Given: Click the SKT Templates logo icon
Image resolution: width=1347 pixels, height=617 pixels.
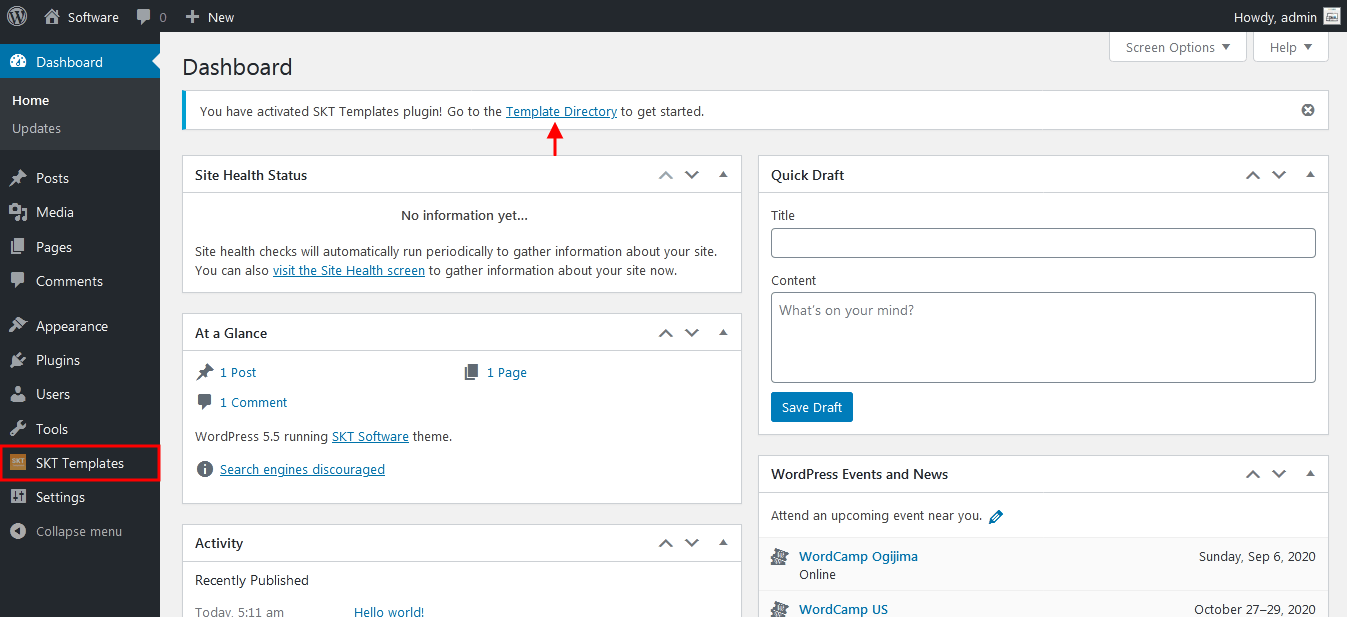Looking at the screenshot, I should click(18, 463).
